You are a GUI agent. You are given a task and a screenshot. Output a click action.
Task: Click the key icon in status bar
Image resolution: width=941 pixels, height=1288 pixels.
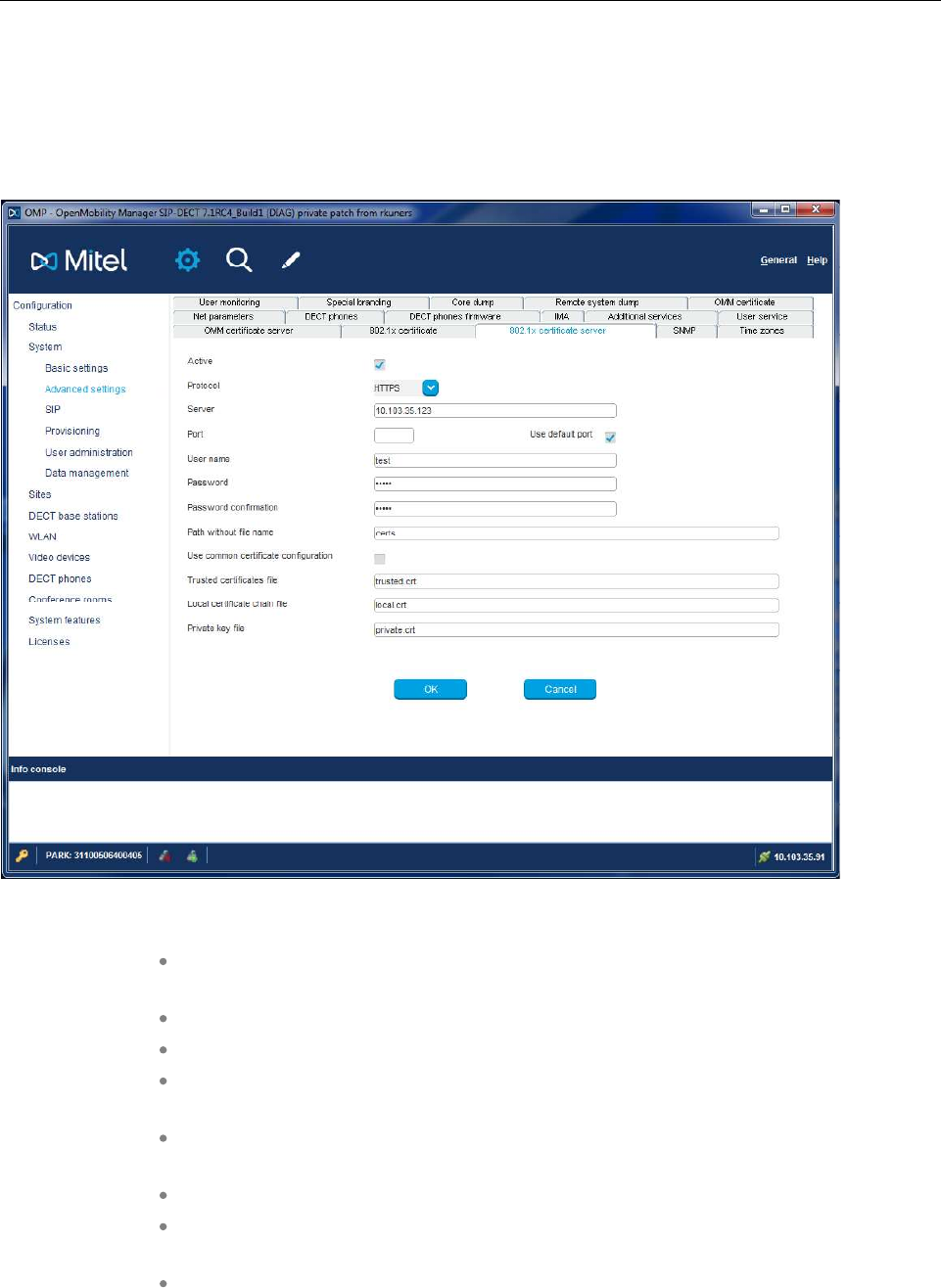pyautogui.click(x=22, y=855)
